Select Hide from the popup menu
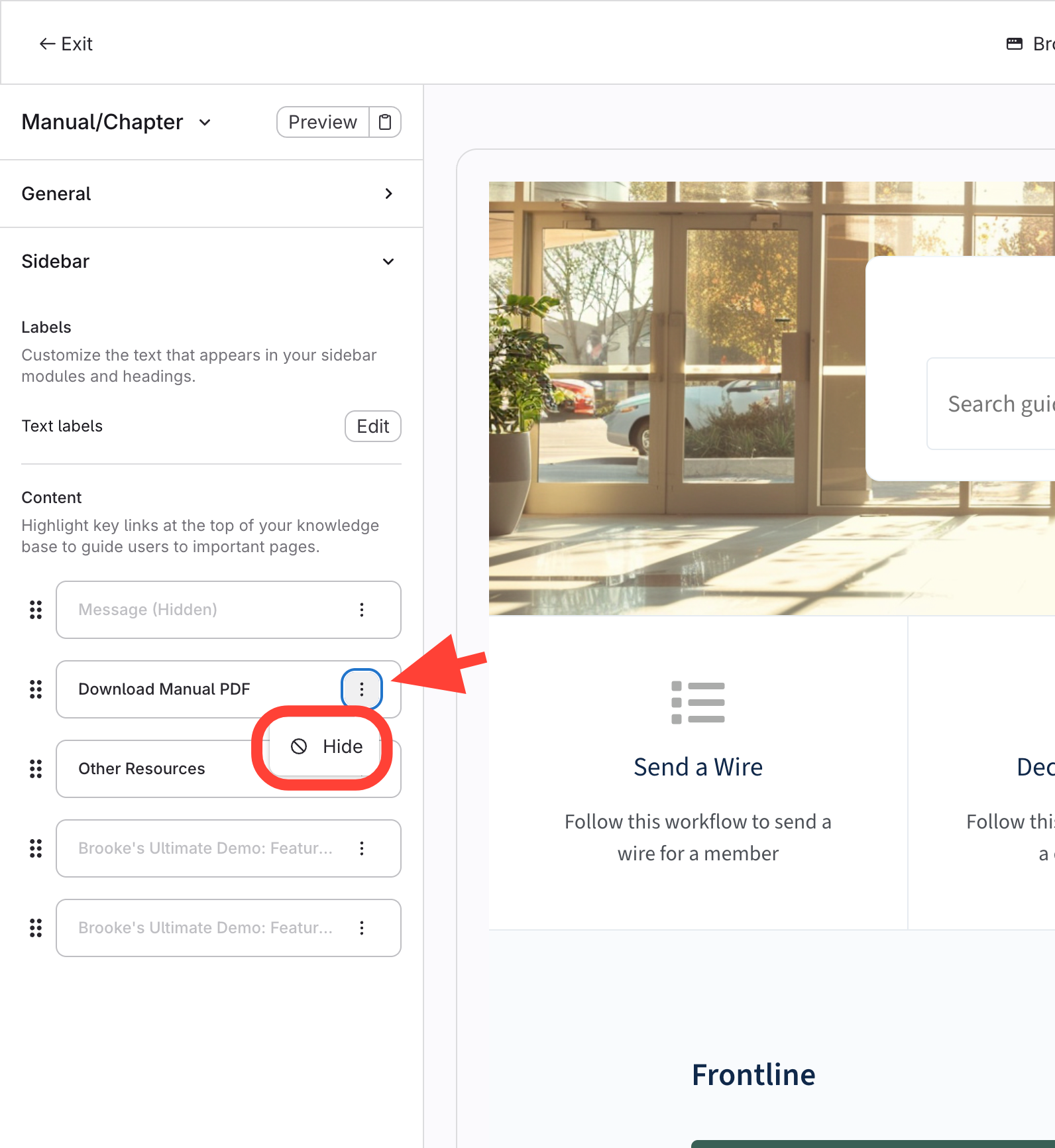The image size is (1055, 1148). pos(325,746)
